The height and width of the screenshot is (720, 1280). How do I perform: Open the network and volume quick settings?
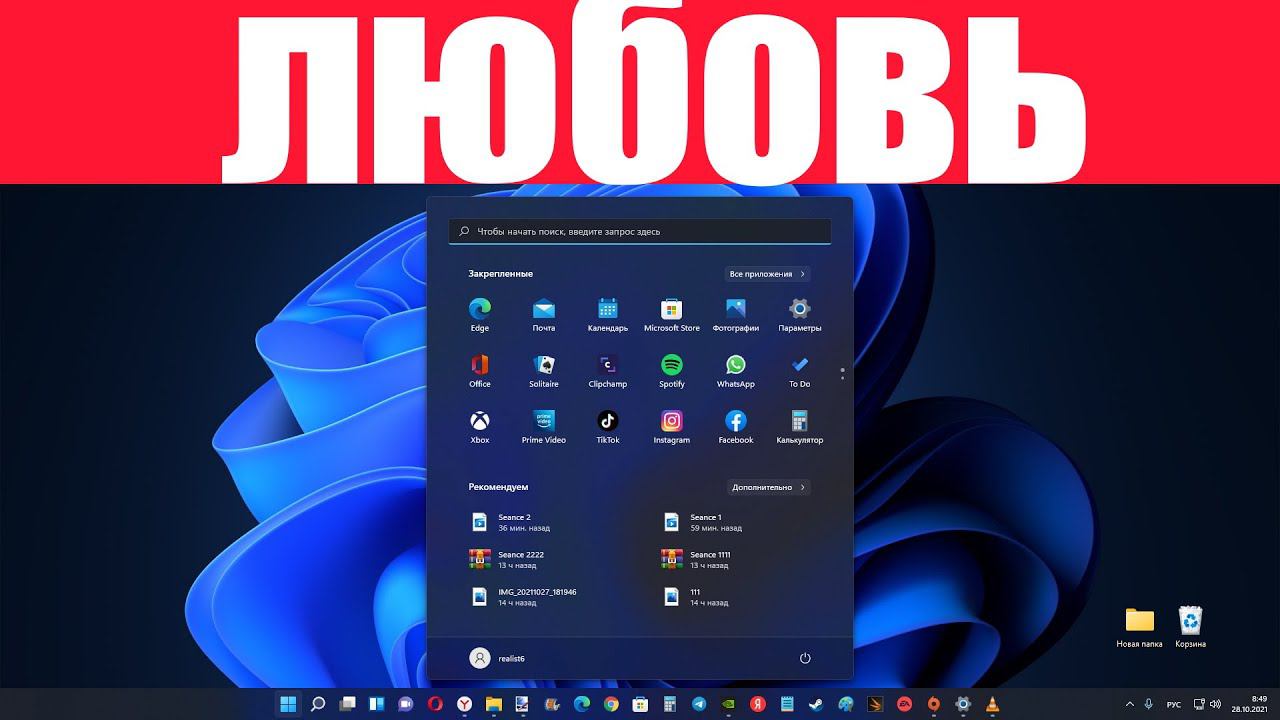pyautogui.click(x=1208, y=704)
